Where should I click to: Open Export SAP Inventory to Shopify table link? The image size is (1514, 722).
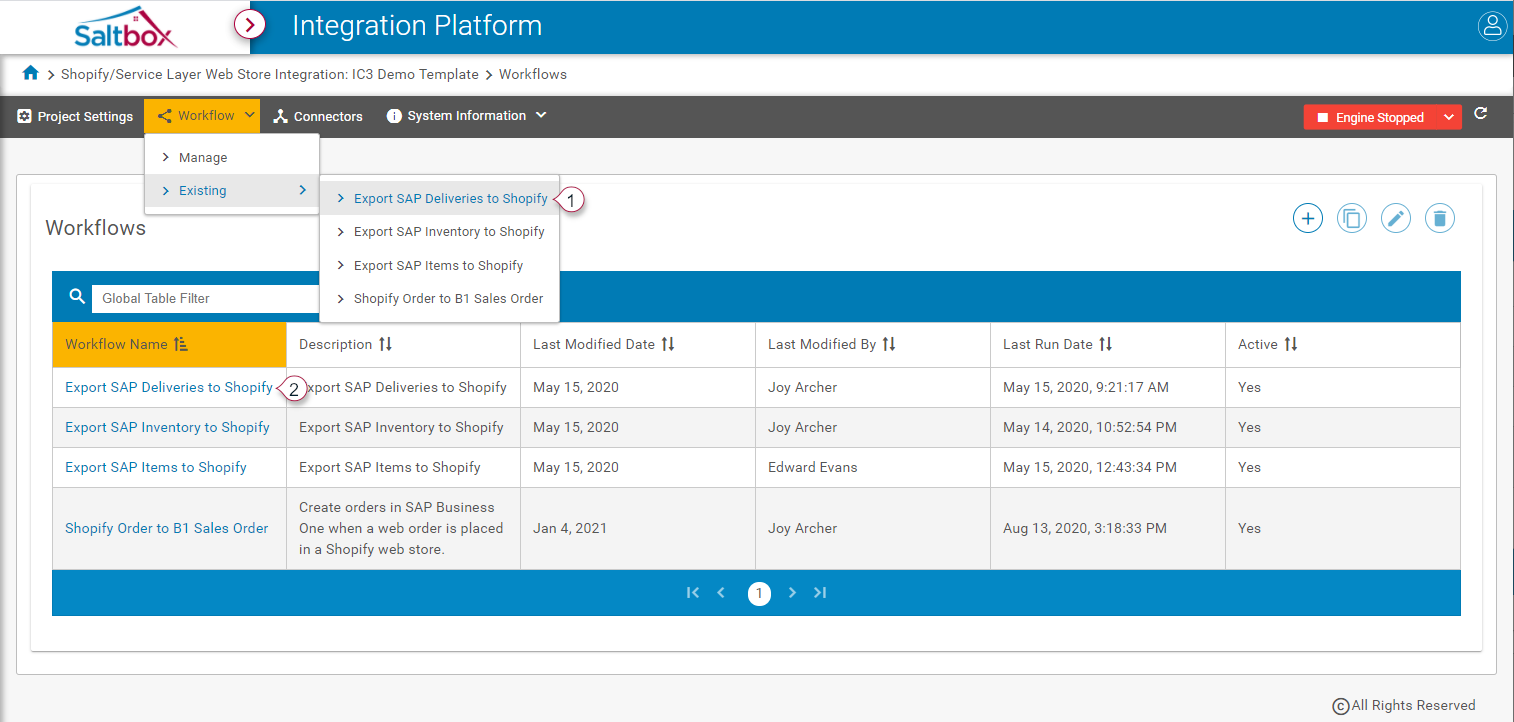pyautogui.click(x=167, y=427)
